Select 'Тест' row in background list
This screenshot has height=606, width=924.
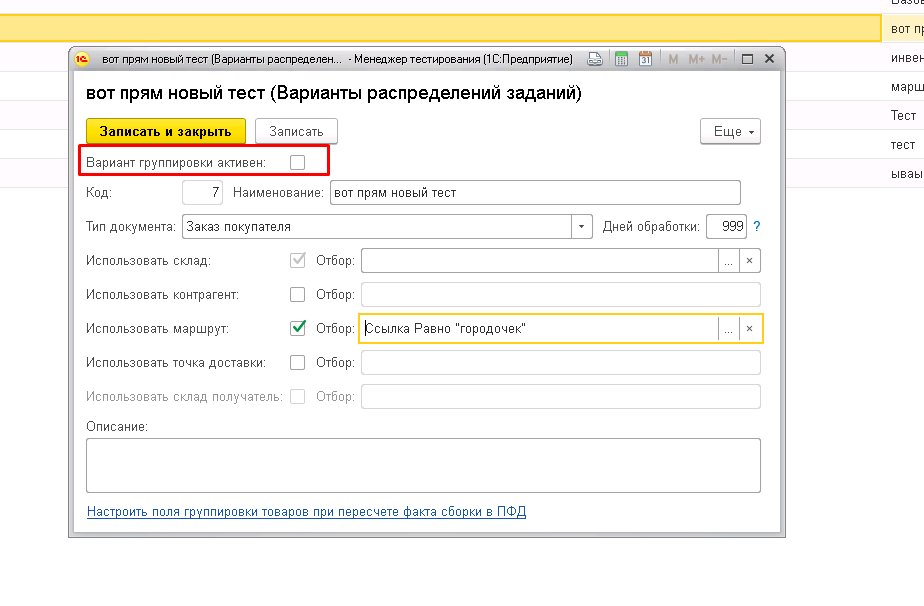(903, 116)
